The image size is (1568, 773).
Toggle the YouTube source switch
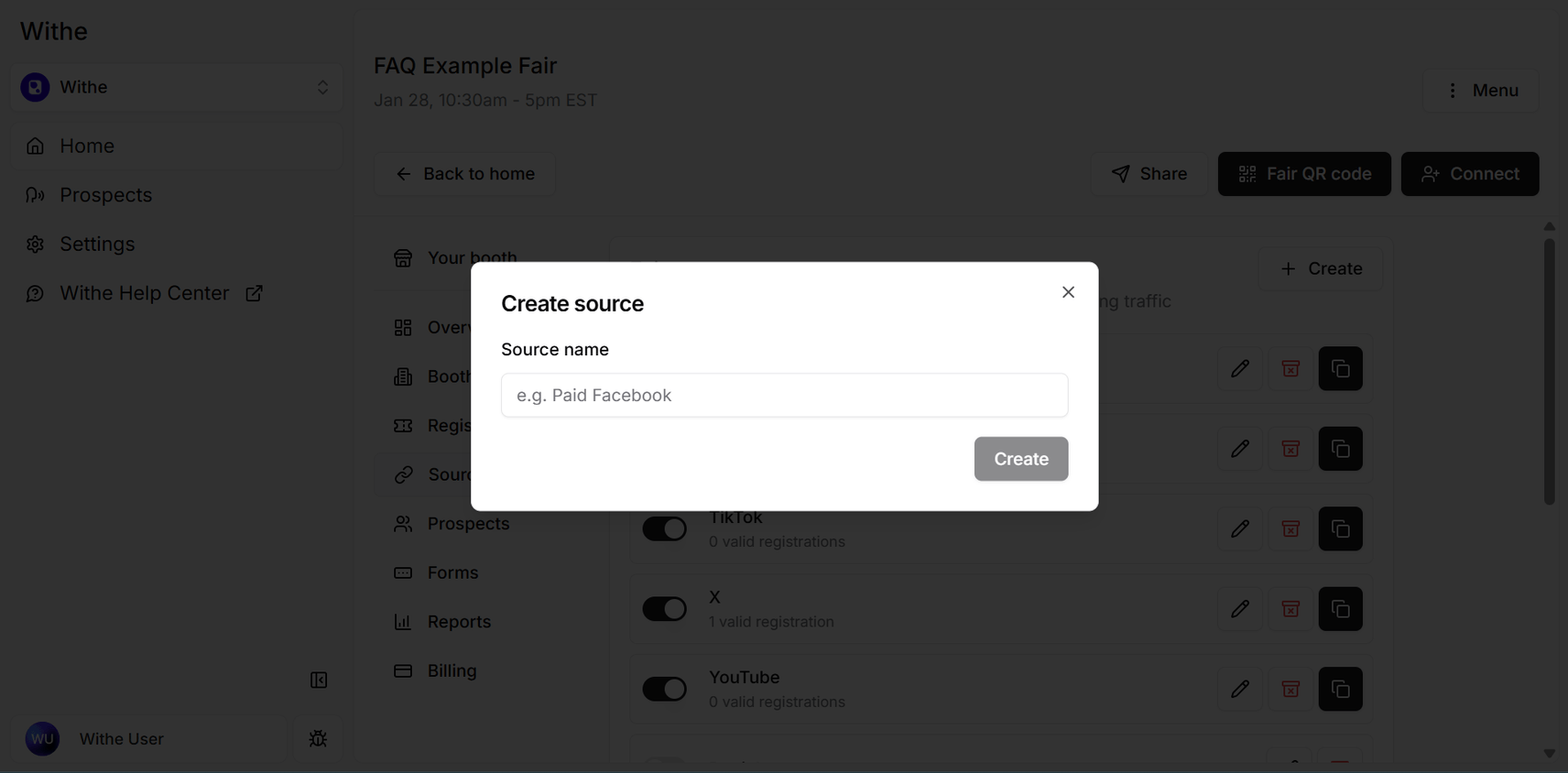(x=664, y=689)
